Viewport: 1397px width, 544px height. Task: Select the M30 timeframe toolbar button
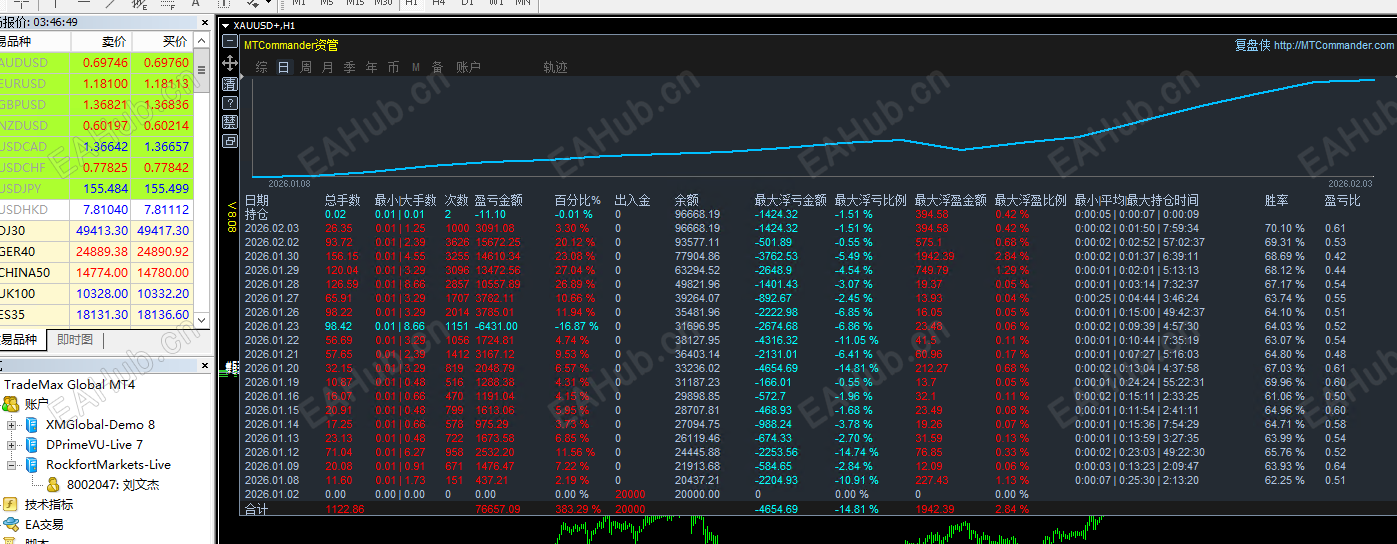pos(383,4)
